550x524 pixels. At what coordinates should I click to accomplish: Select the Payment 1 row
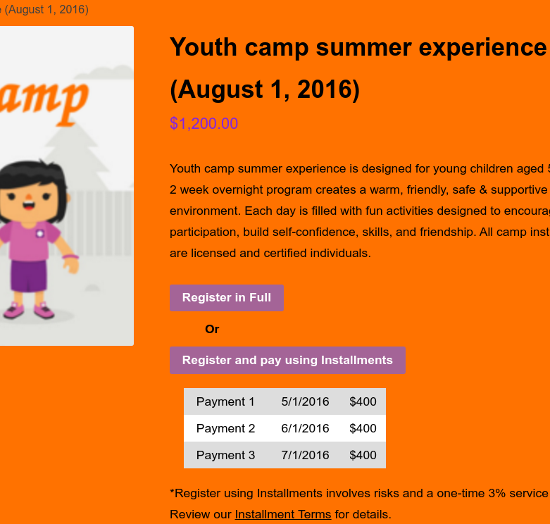click(285, 402)
